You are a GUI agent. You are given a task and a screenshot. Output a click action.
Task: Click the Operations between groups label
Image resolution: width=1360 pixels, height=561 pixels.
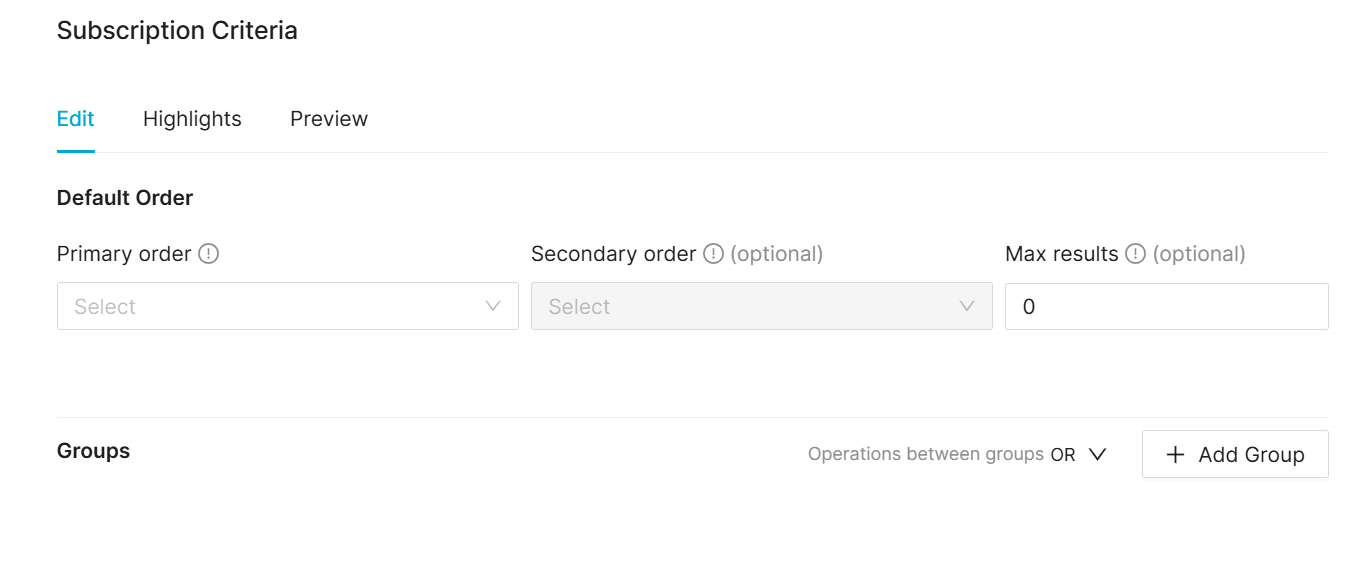tap(925, 454)
